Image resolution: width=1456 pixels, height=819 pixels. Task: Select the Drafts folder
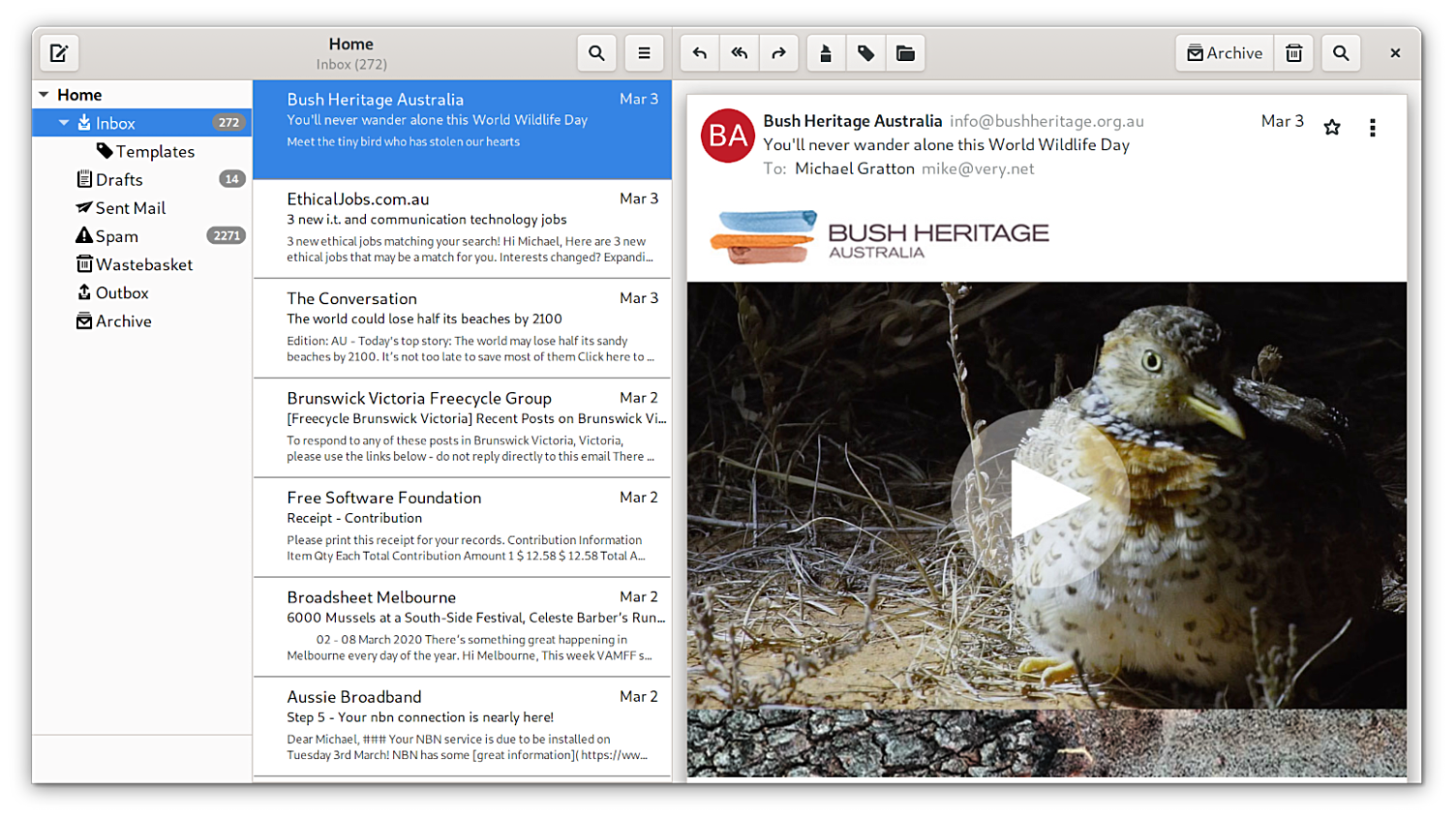tap(119, 180)
